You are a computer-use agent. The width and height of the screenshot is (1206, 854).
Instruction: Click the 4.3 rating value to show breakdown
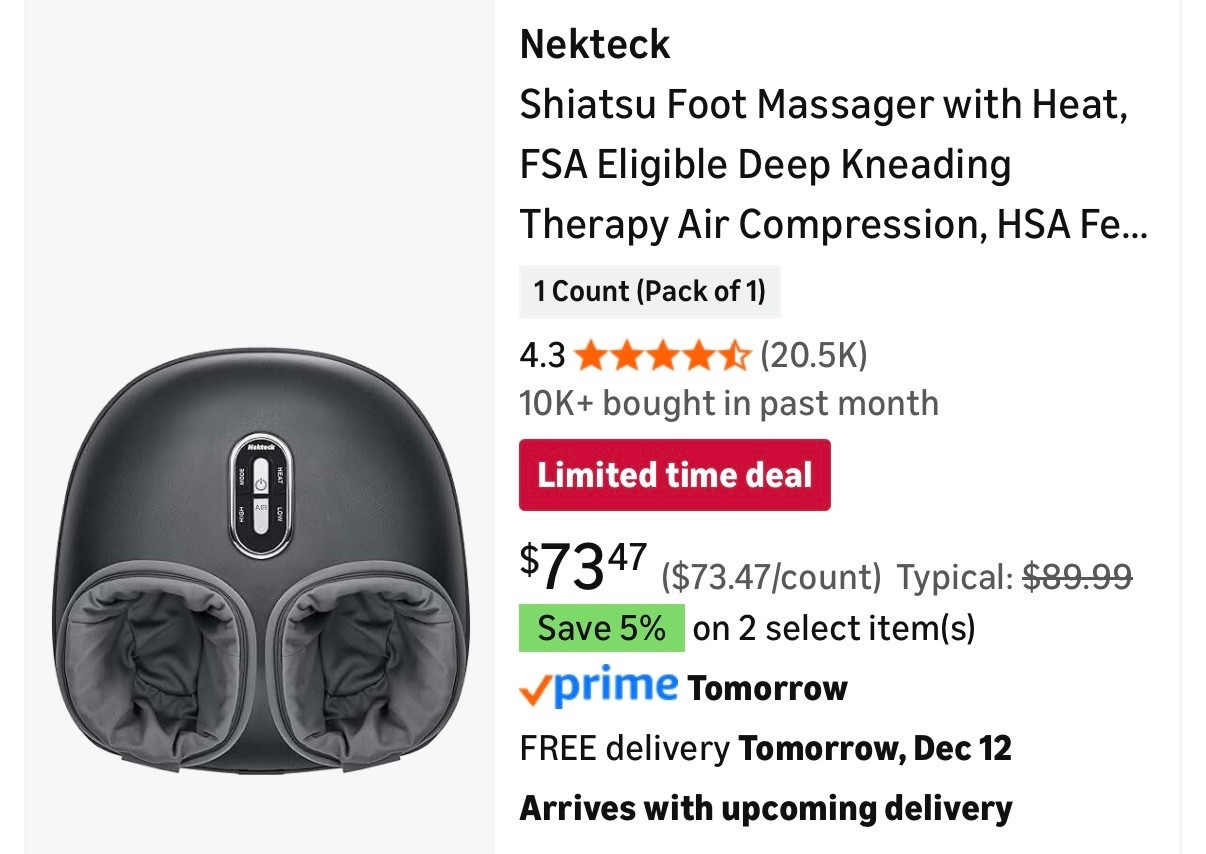[541, 355]
